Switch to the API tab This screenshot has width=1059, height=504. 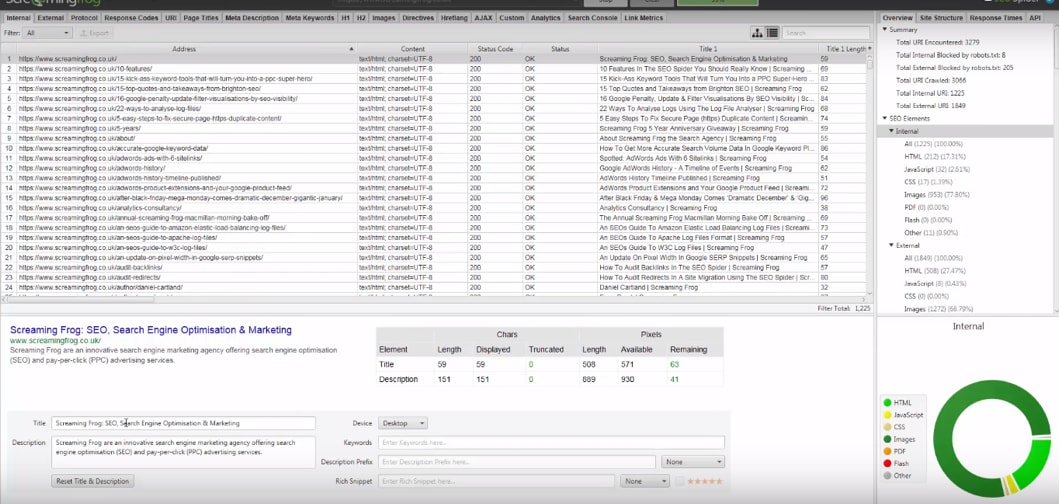(1035, 18)
